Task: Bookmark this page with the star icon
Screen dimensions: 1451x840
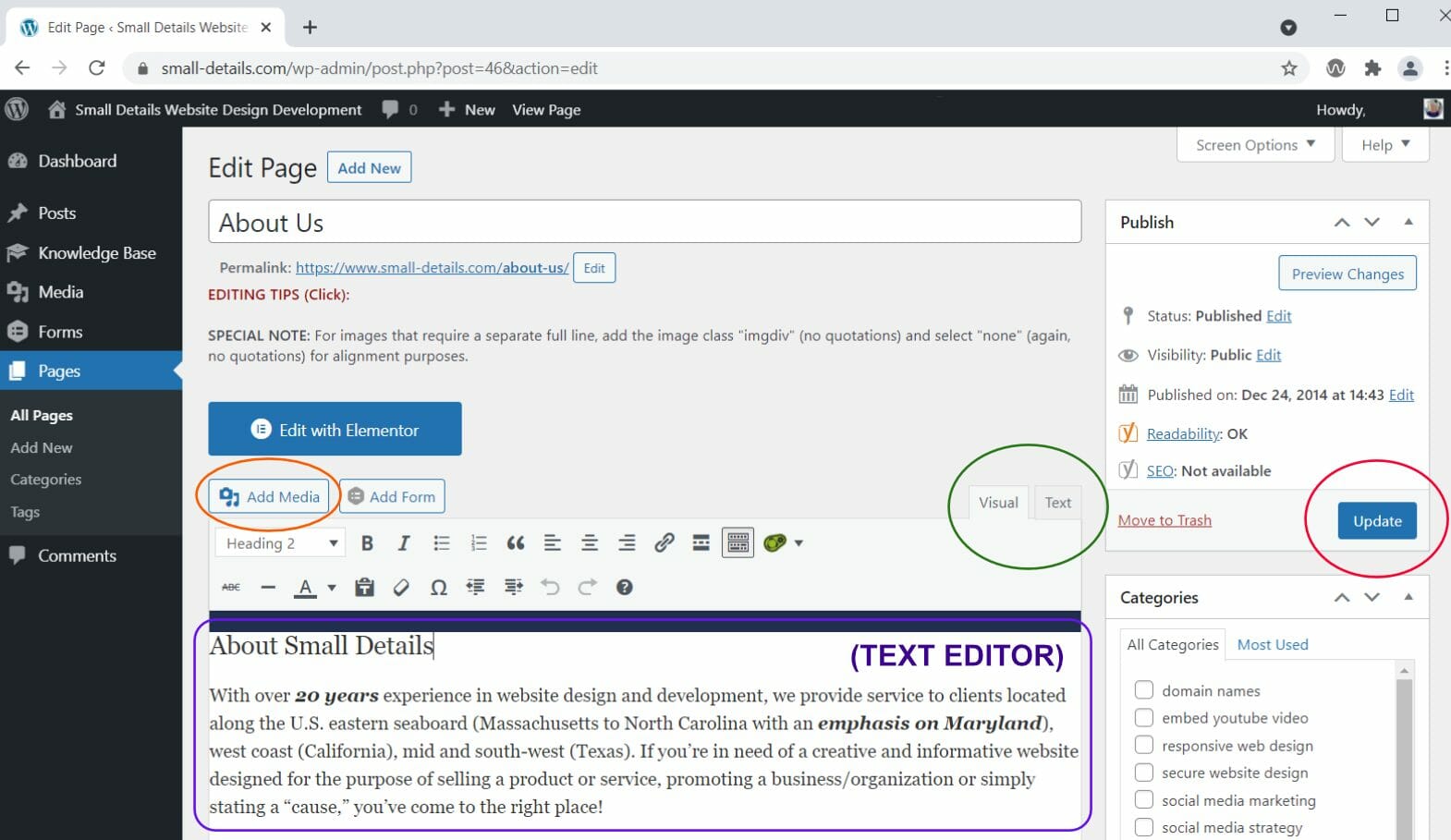Action: 1289,68
